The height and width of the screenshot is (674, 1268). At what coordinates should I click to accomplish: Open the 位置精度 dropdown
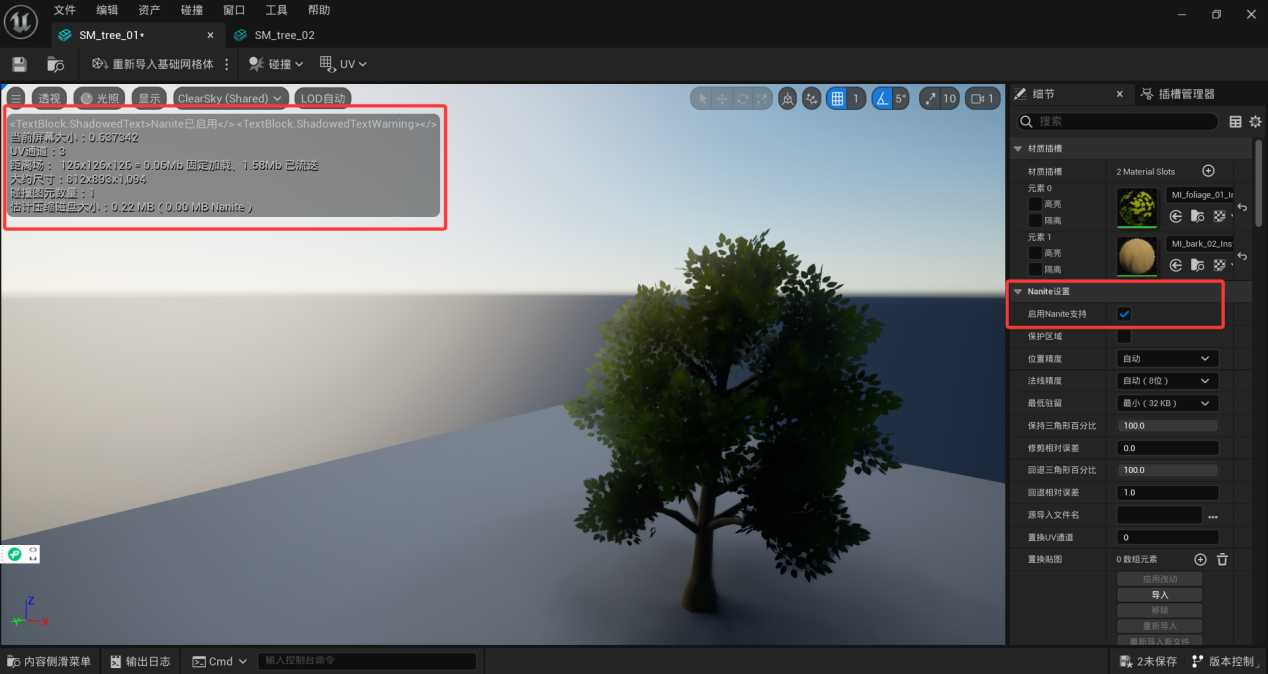(1167, 358)
